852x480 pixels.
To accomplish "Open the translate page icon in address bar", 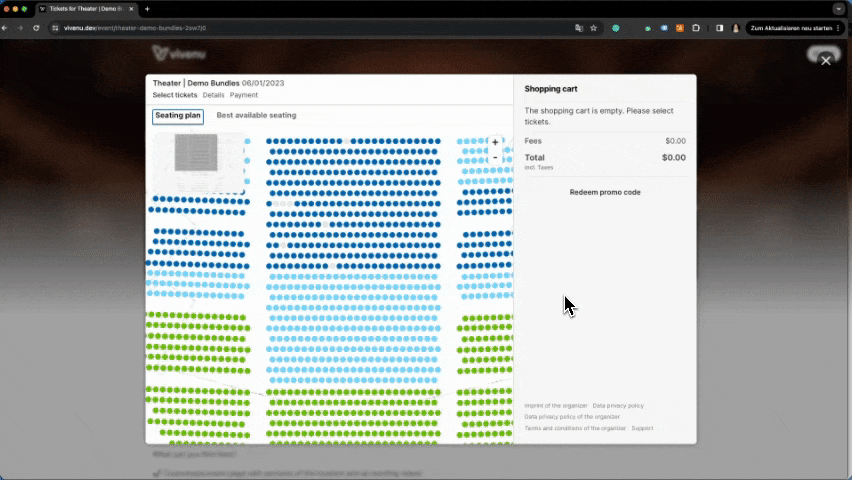I will coord(579,28).
